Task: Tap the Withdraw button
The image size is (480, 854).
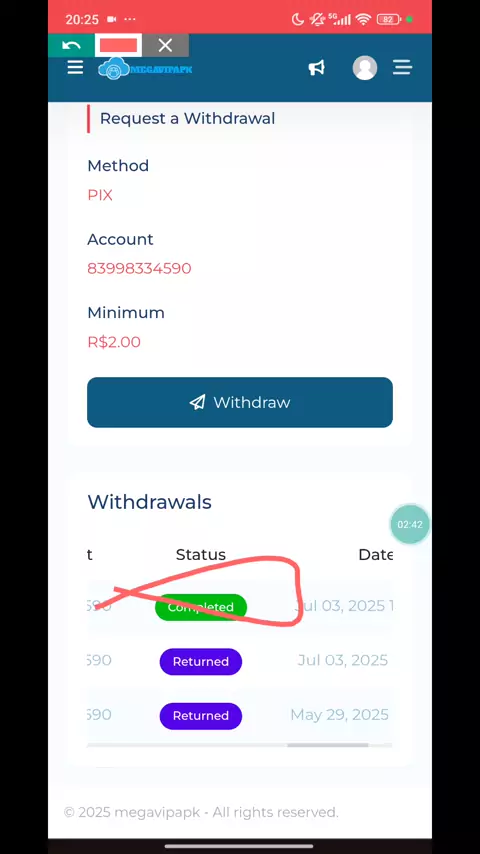Action: (240, 402)
